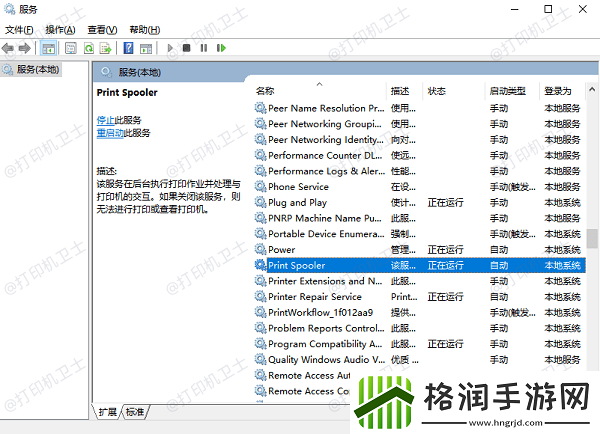Select the Peer Networking Identity service name
This screenshot has width=600, height=434.
(x=326, y=140)
